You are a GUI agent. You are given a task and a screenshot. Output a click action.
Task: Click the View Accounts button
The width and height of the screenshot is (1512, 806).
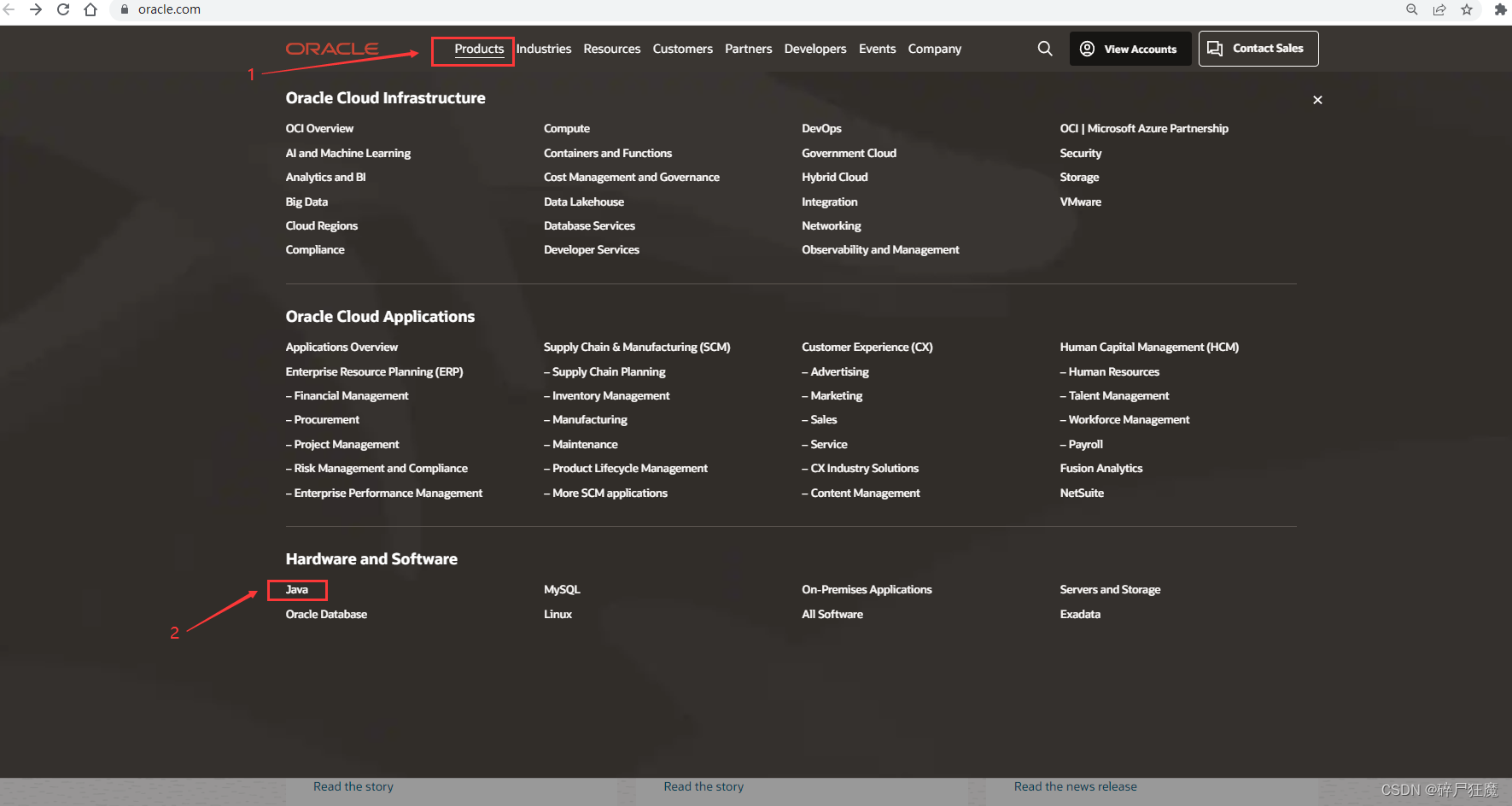click(1130, 49)
